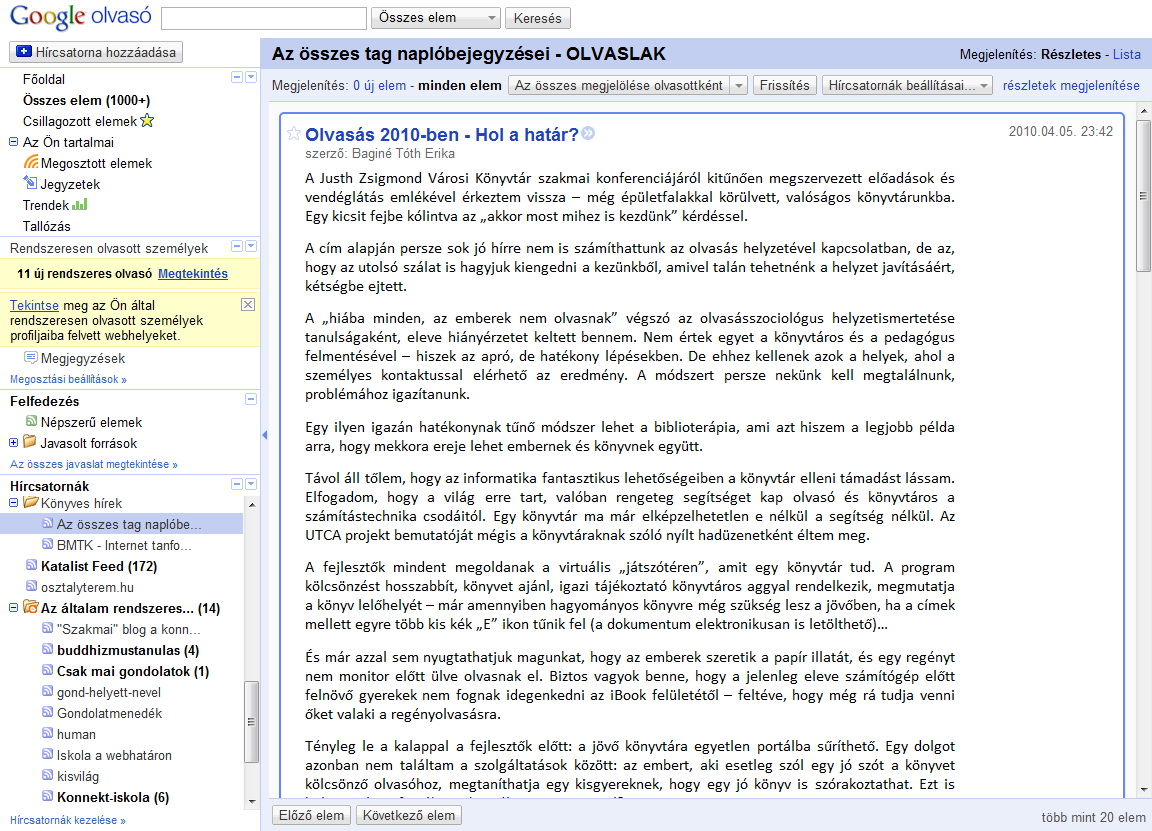Open options menu of Rendszeresen olvasott személyek
Image resolution: width=1152 pixels, height=831 pixels.
[x=251, y=246]
